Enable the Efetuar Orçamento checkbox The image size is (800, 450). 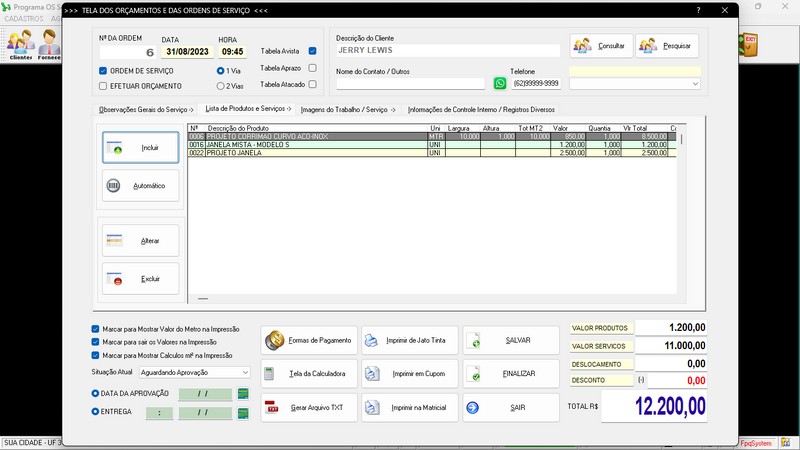pyautogui.click(x=103, y=86)
